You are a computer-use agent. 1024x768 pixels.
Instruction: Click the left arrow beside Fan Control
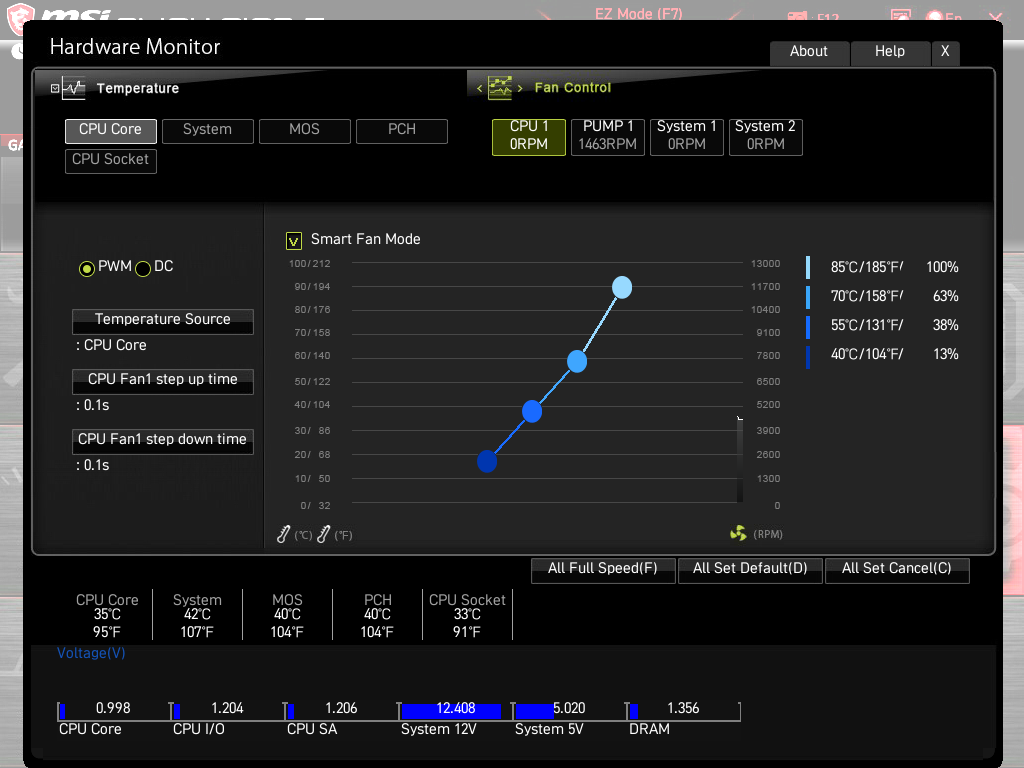pos(479,88)
